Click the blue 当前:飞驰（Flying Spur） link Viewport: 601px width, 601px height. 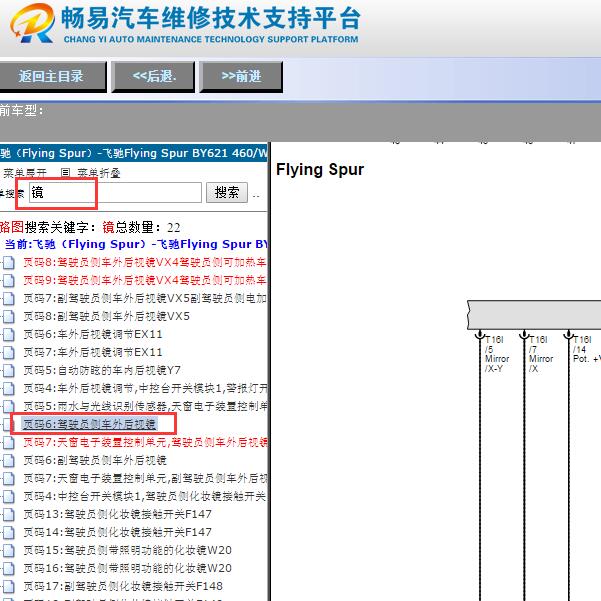[136, 244]
